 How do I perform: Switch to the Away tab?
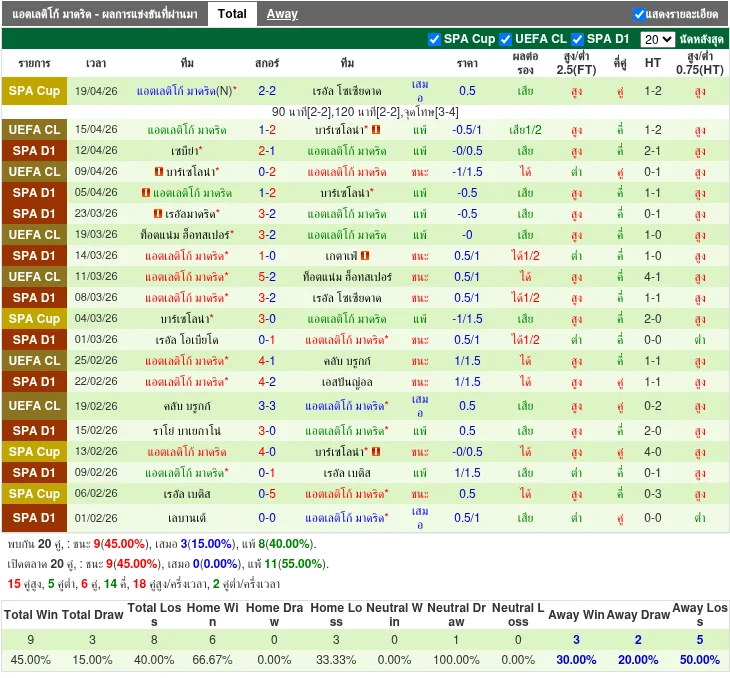pos(282,14)
